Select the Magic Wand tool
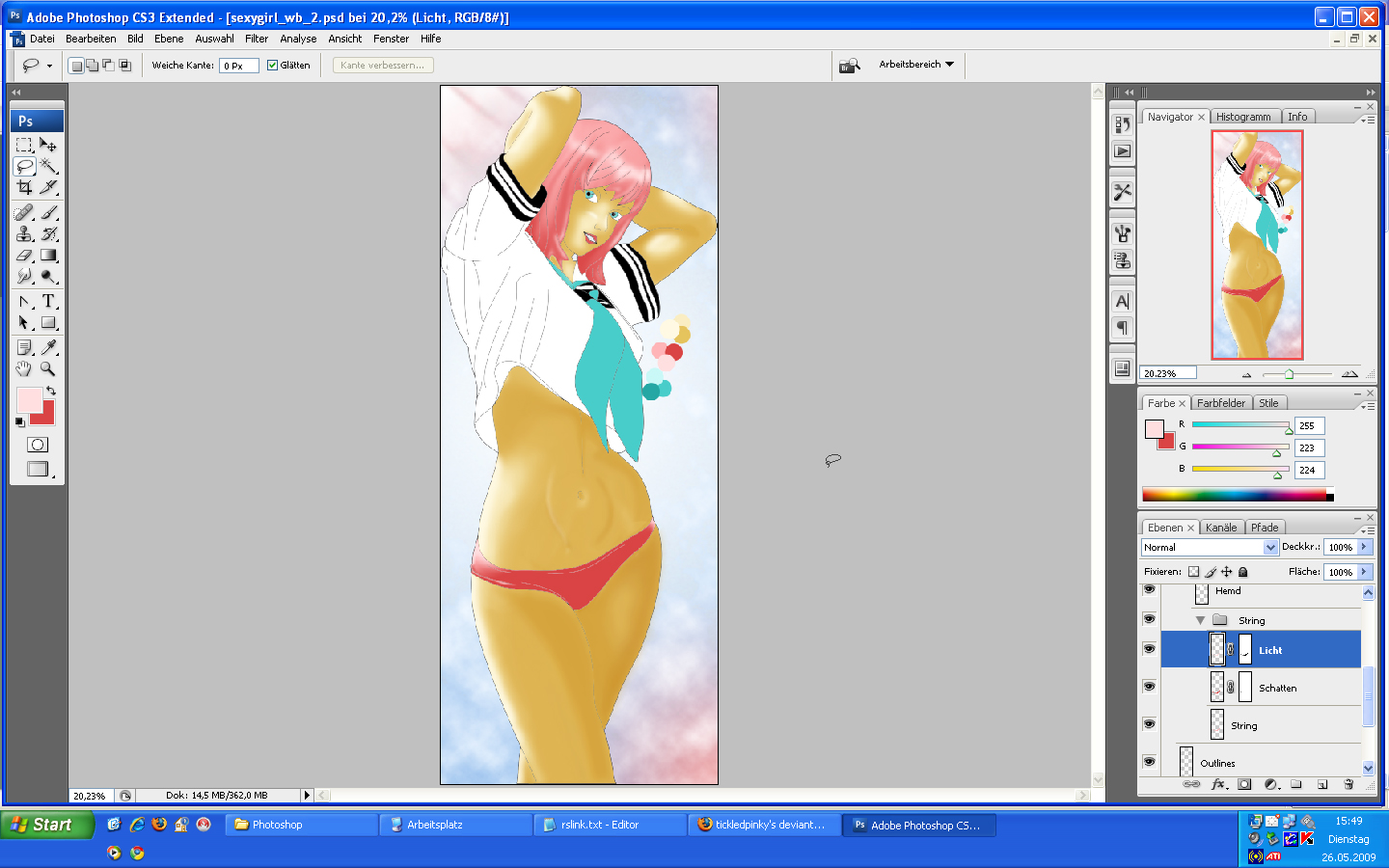Image resolution: width=1389 pixels, height=868 pixels. pyautogui.click(x=49, y=166)
